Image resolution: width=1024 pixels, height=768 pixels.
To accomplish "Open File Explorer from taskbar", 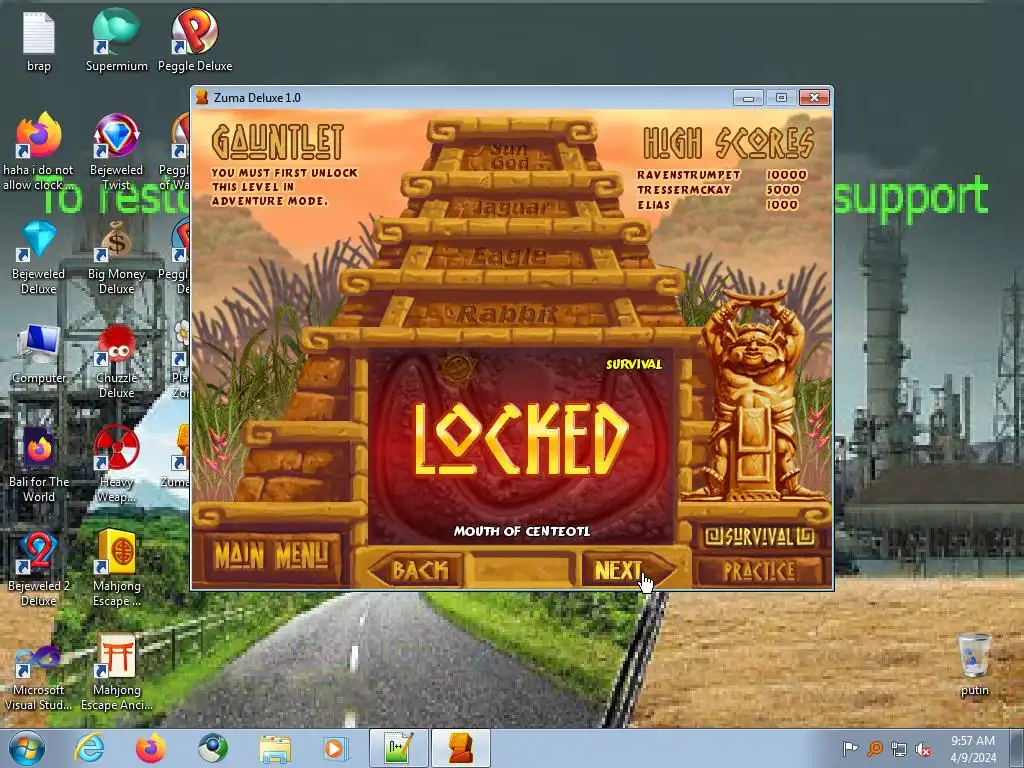I will click(x=275, y=748).
